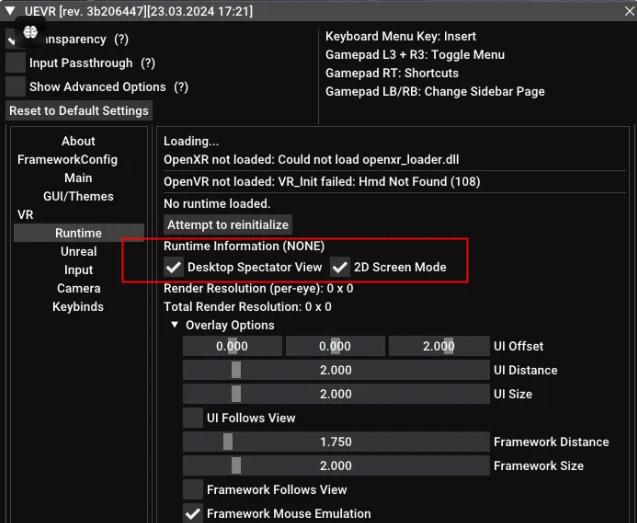Click the (?) beside Input Passthrough
The width and height of the screenshot is (637, 523).
click(148, 63)
